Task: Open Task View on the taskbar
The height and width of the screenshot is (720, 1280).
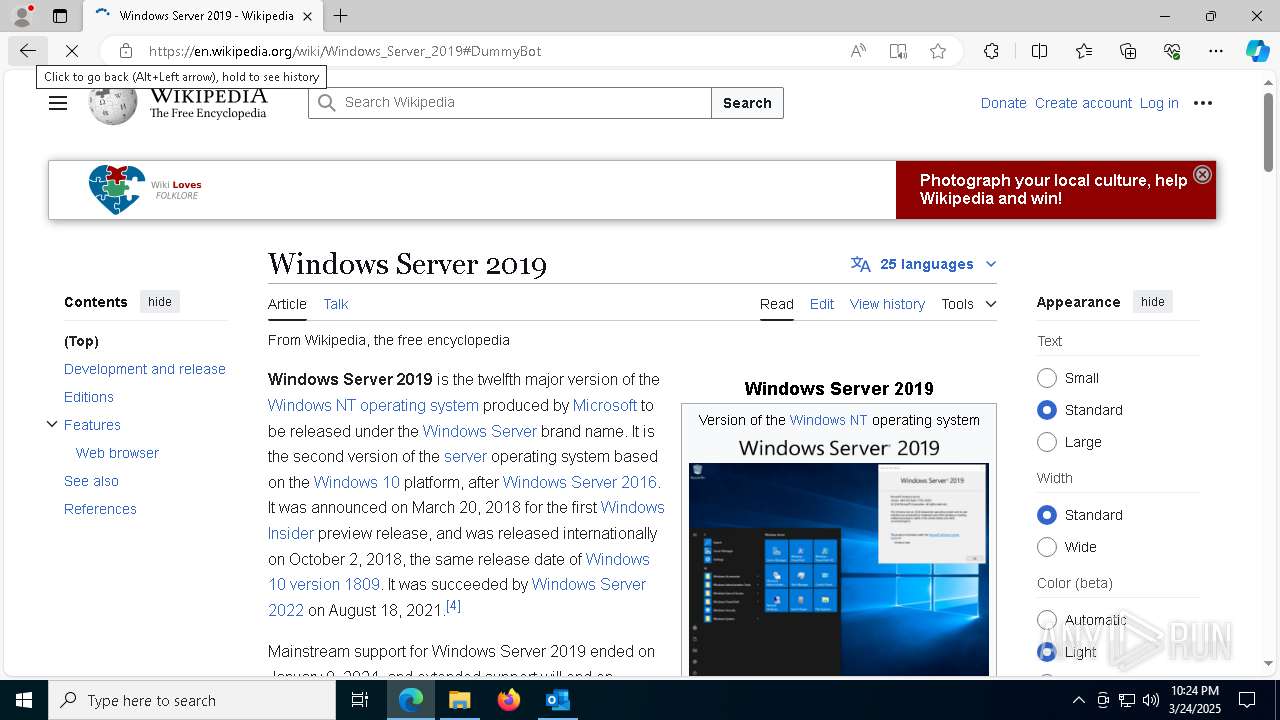Action: pos(360,700)
